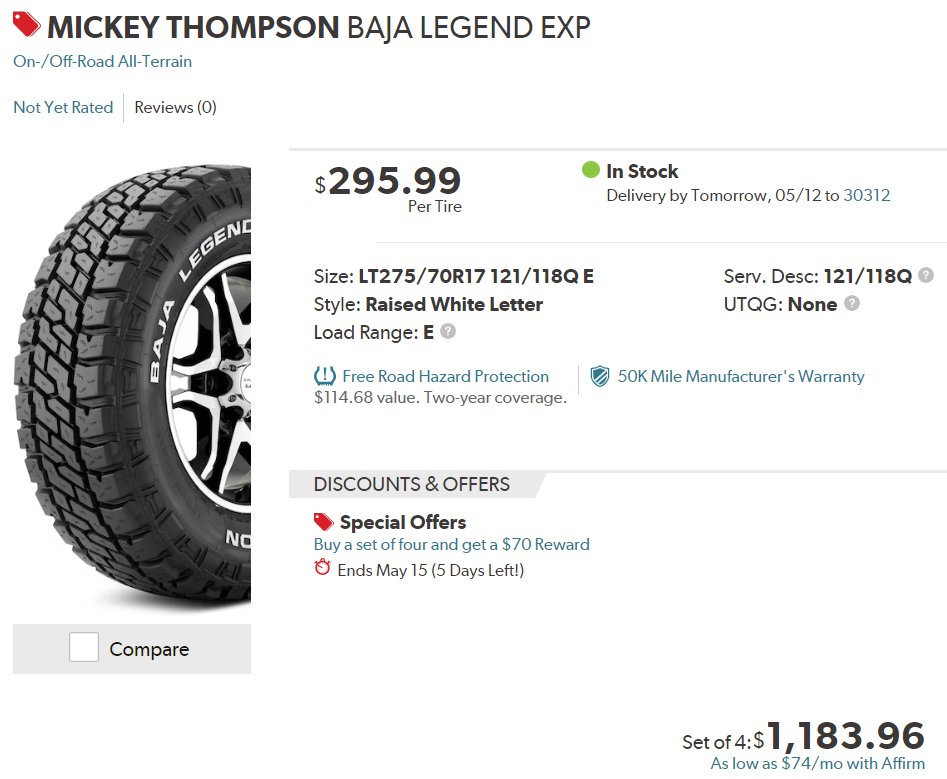Open the On-/Off-Road All-Terrain category link

pos(103,61)
